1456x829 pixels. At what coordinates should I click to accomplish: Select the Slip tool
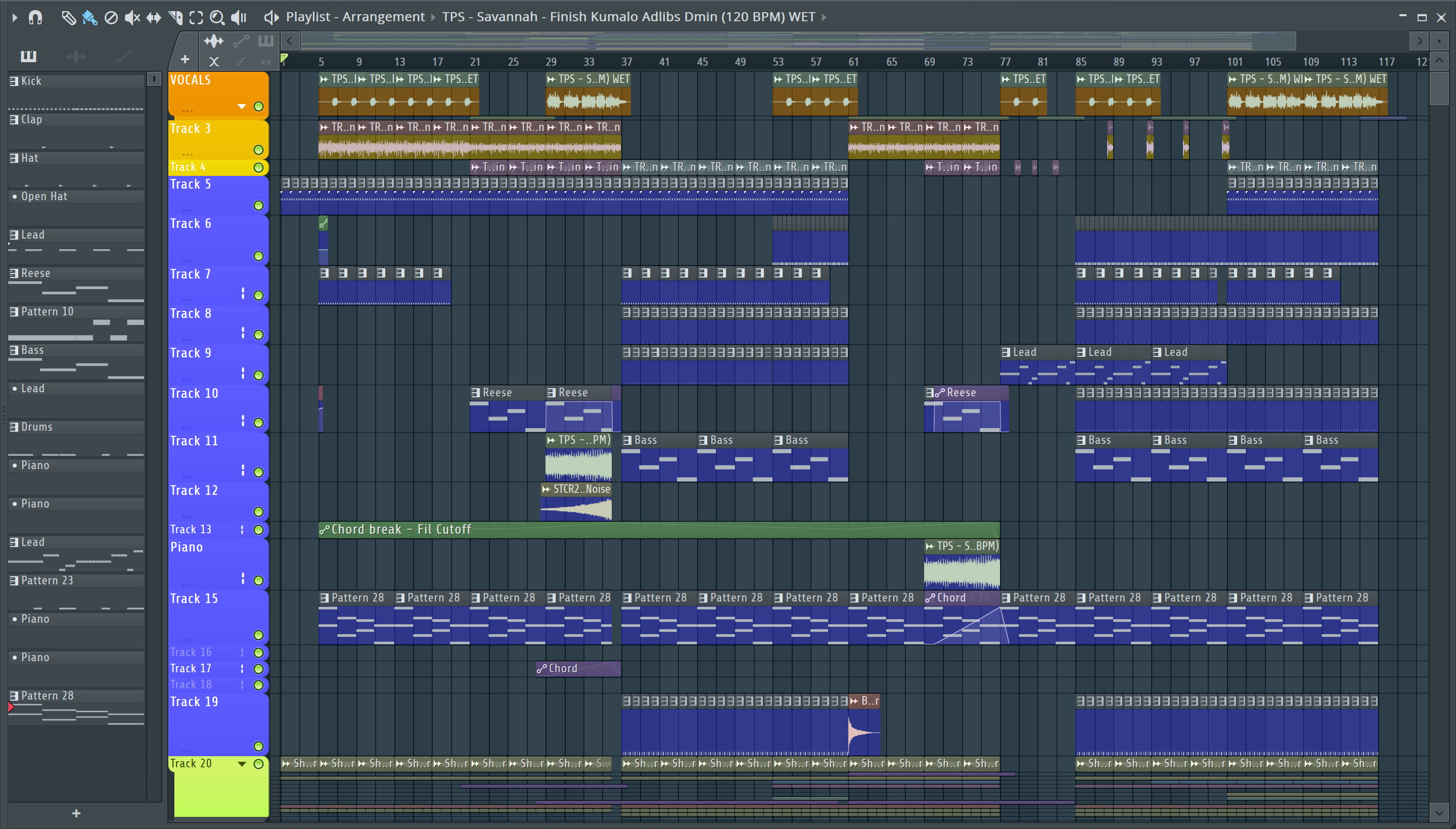[x=154, y=18]
